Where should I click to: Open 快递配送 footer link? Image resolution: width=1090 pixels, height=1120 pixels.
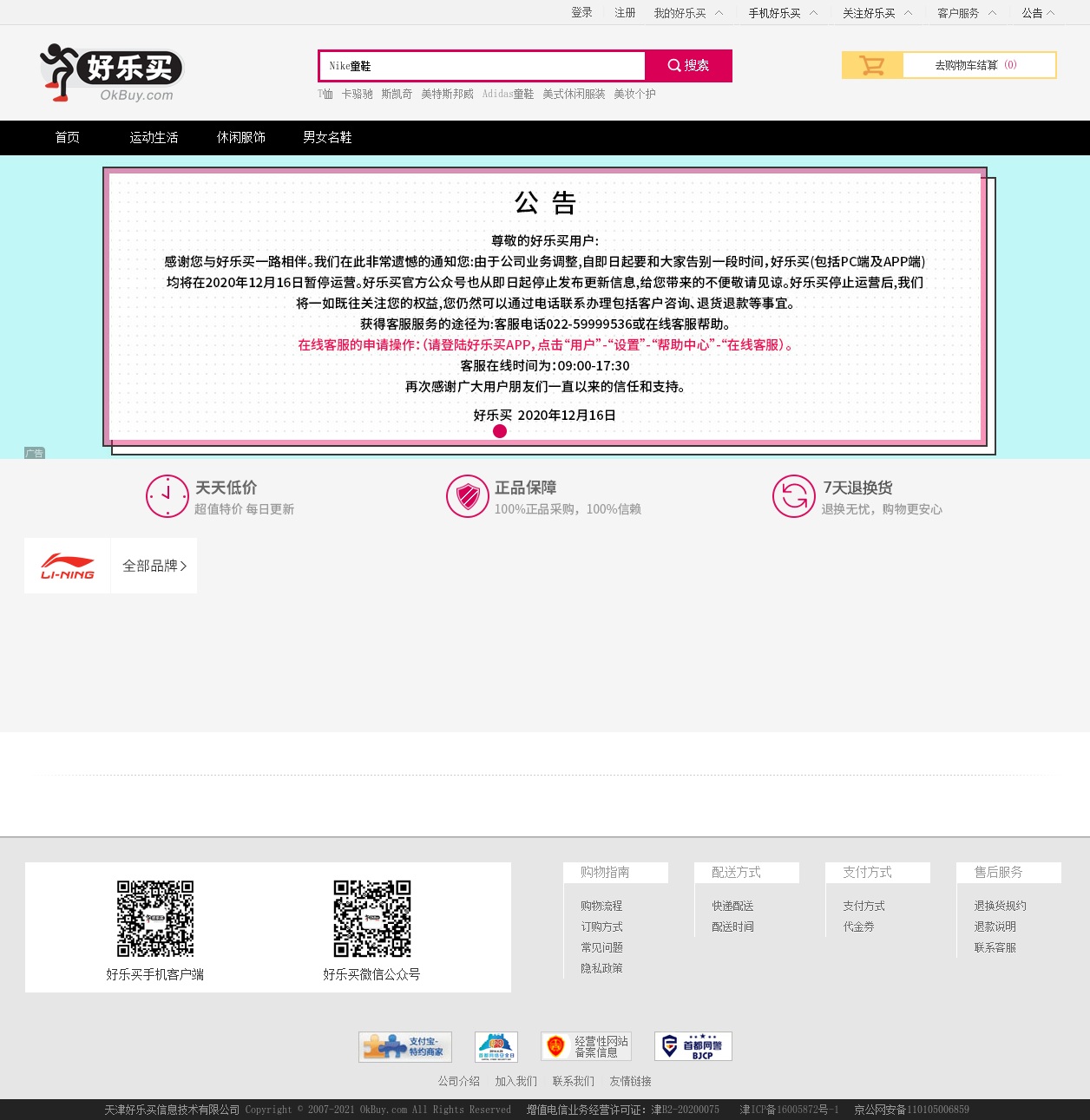click(732, 906)
